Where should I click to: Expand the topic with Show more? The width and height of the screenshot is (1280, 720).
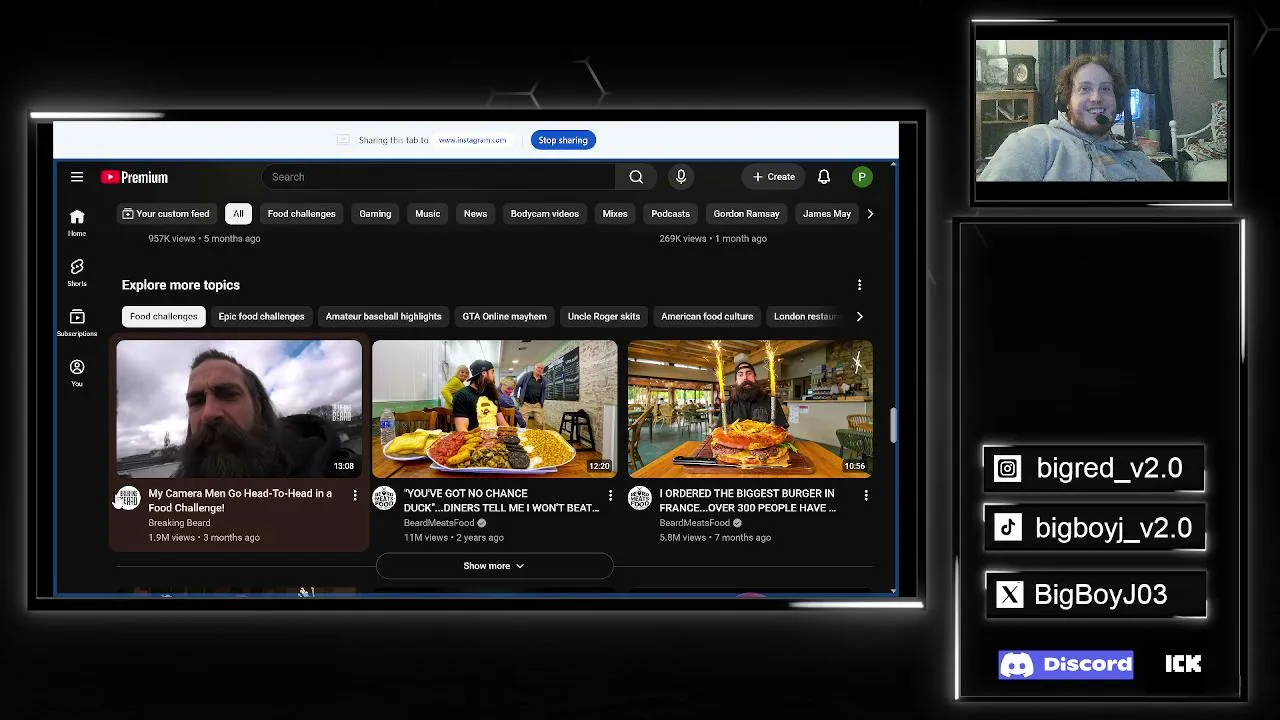click(494, 566)
